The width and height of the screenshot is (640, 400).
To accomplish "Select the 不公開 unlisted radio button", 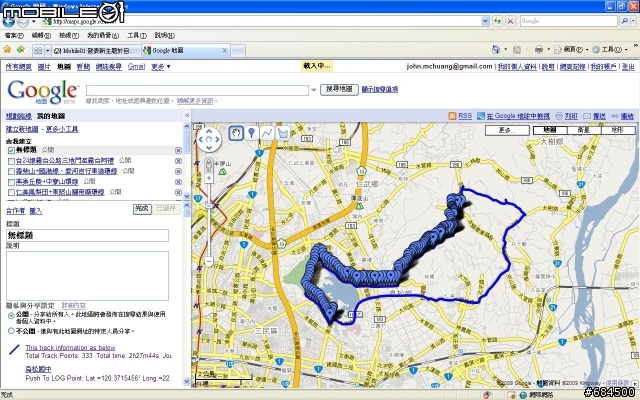I will (x=11, y=331).
